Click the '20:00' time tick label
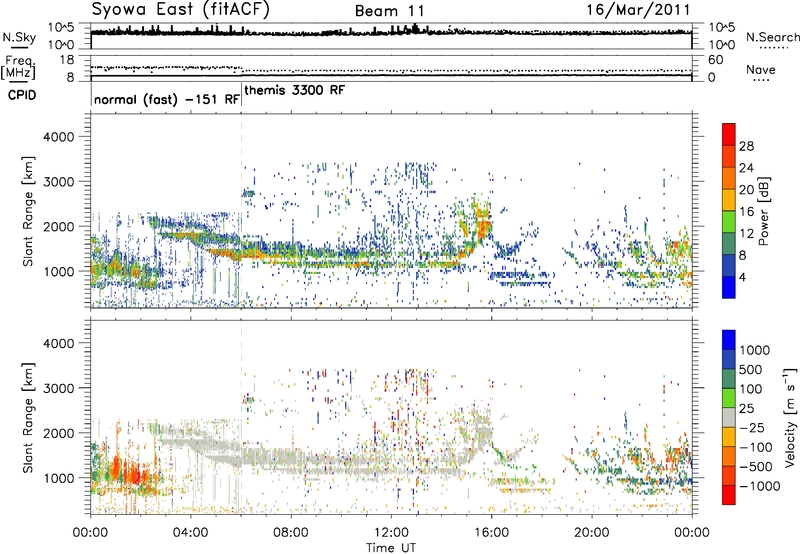Screen dimensions: 800x554 591,533
